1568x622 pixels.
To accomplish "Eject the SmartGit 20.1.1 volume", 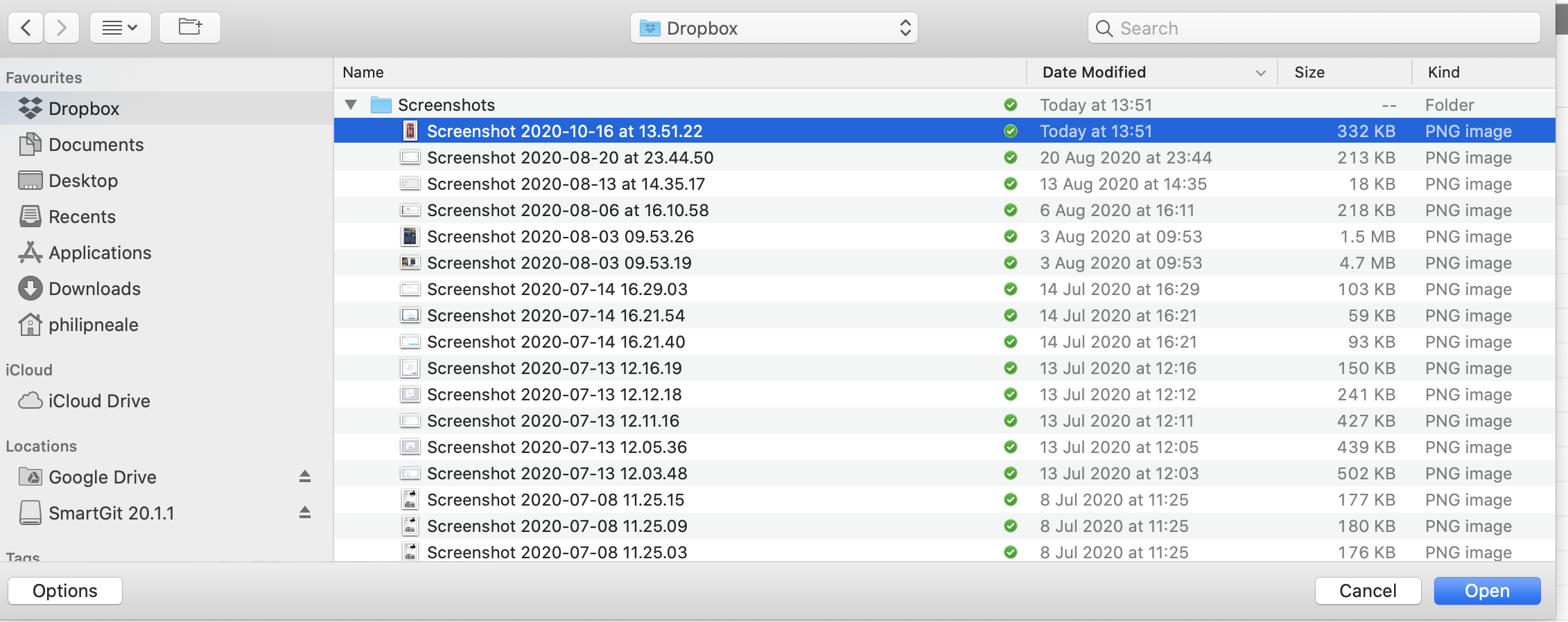I will 304,513.
